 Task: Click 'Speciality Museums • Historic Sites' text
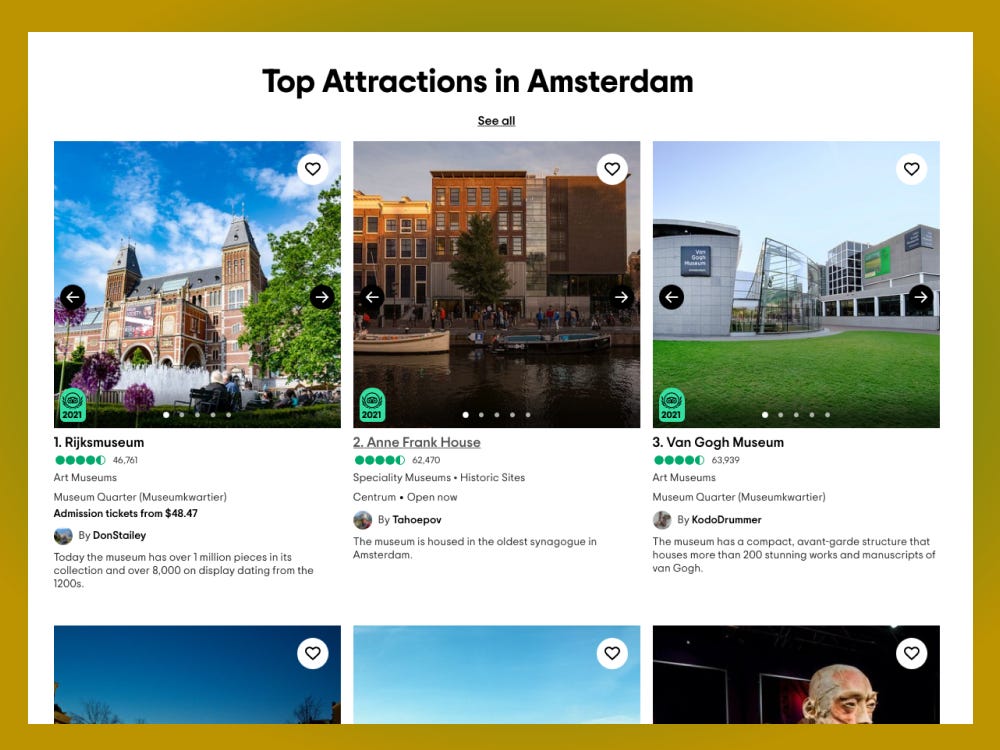[x=439, y=478]
